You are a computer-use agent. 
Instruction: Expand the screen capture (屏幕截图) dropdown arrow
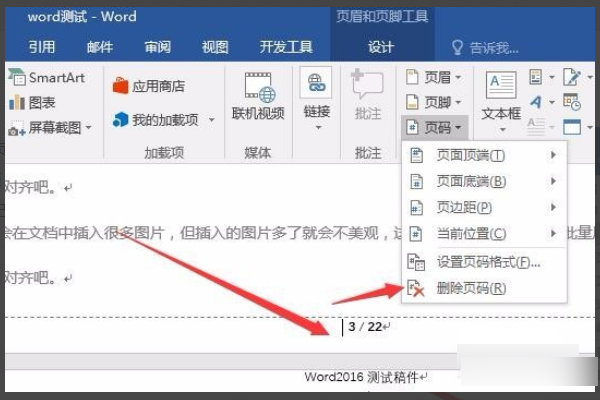click(x=88, y=127)
